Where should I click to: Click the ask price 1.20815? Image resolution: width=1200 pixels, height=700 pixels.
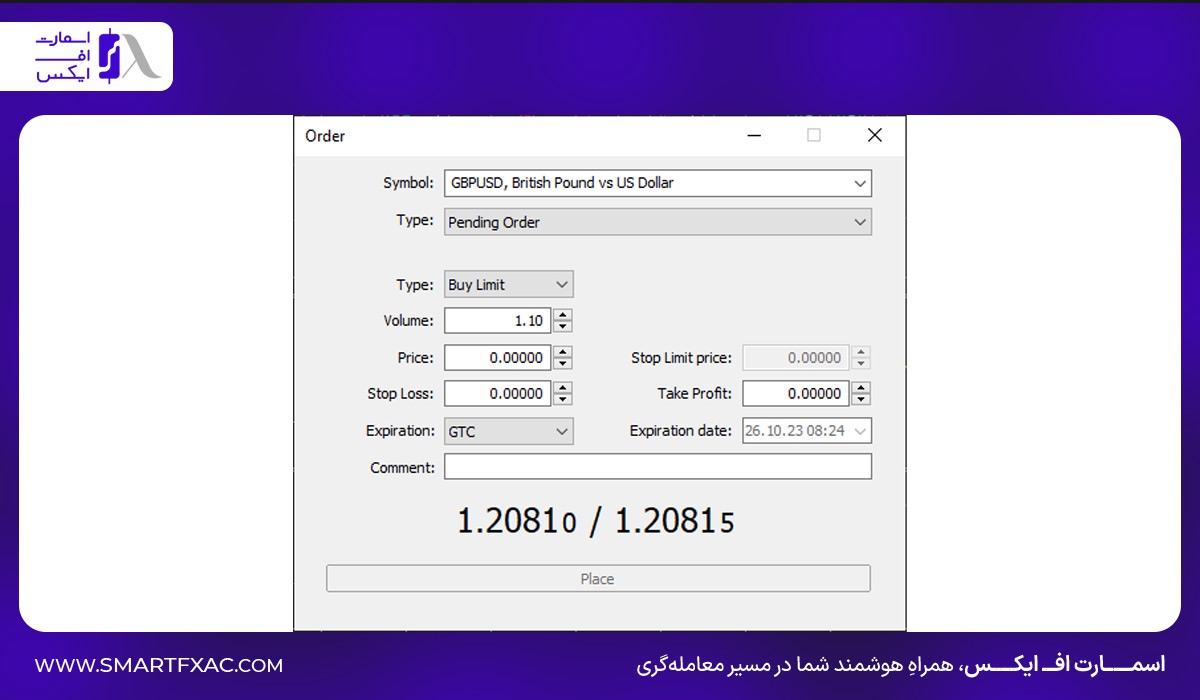tap(674, 521)
